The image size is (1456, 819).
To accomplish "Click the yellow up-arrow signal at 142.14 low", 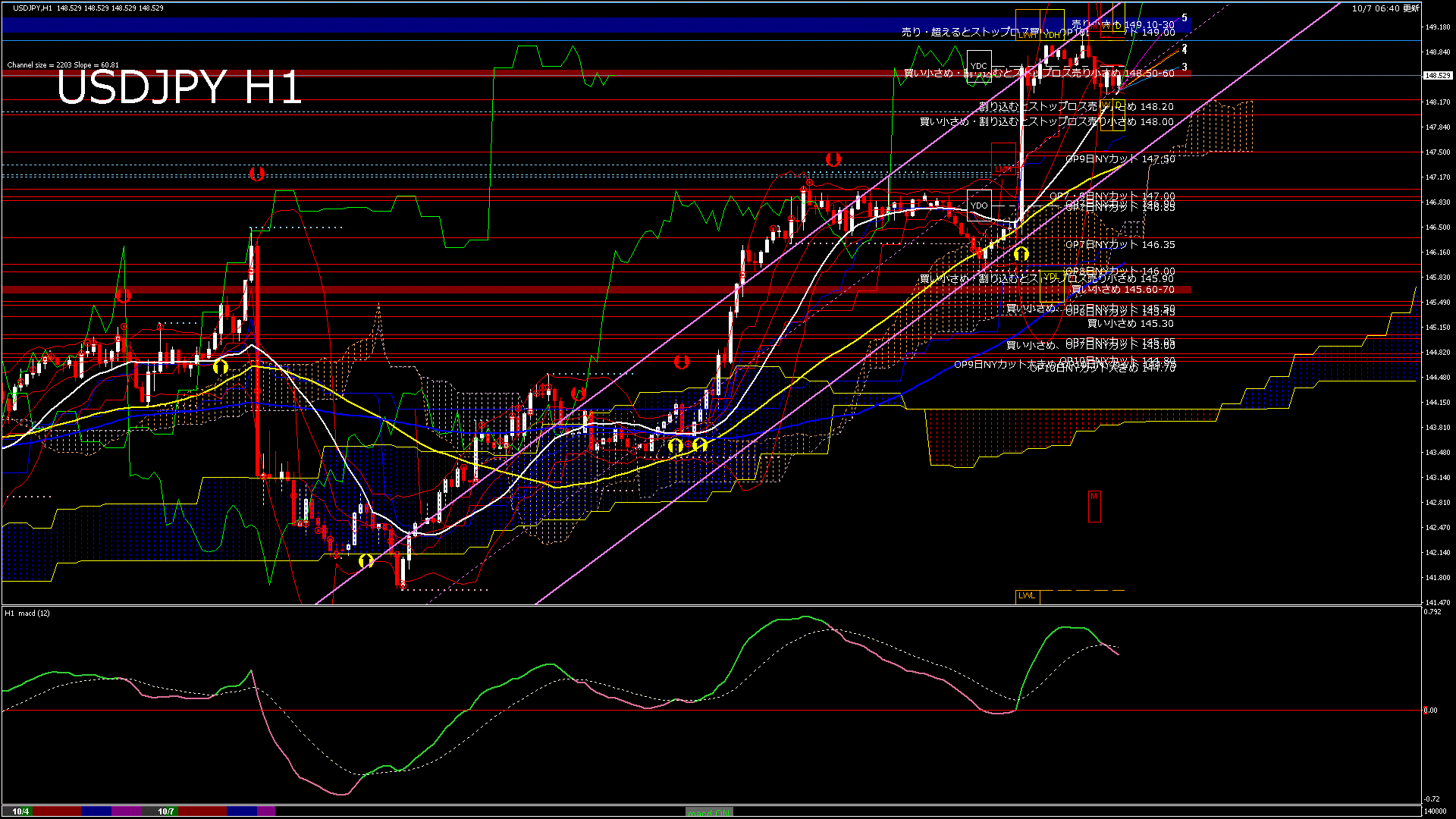I will [x=366, y=560].
